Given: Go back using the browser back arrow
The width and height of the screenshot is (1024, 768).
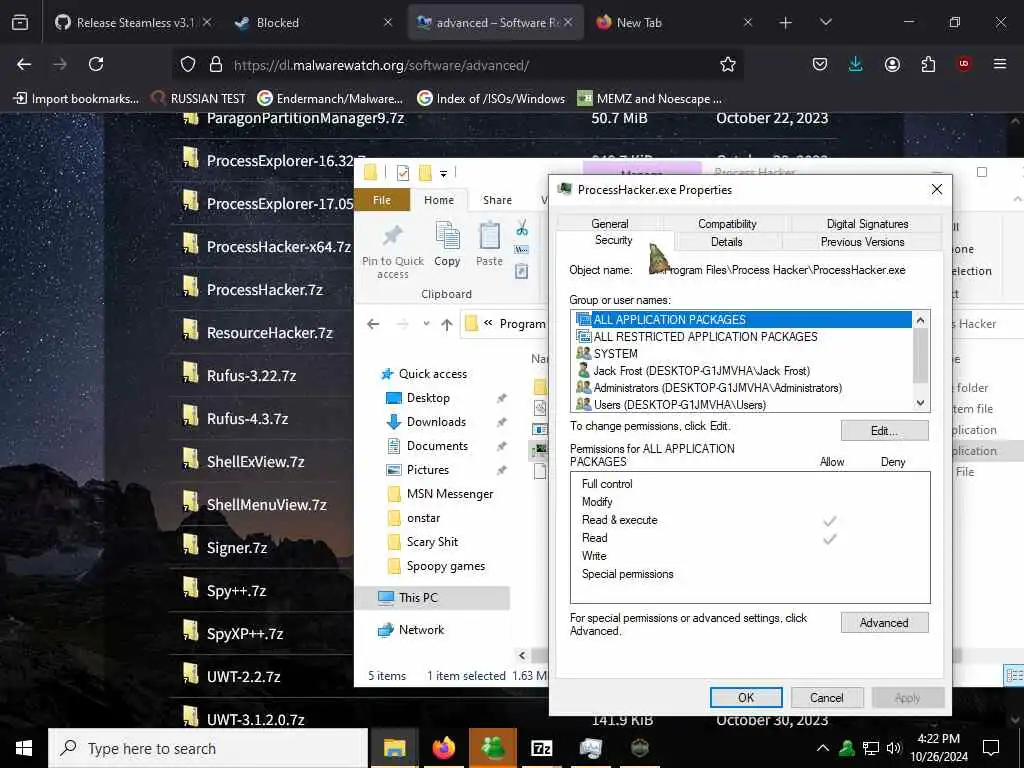Looking at the screenshot, I should pyautogui.click(x=24, y=64).
